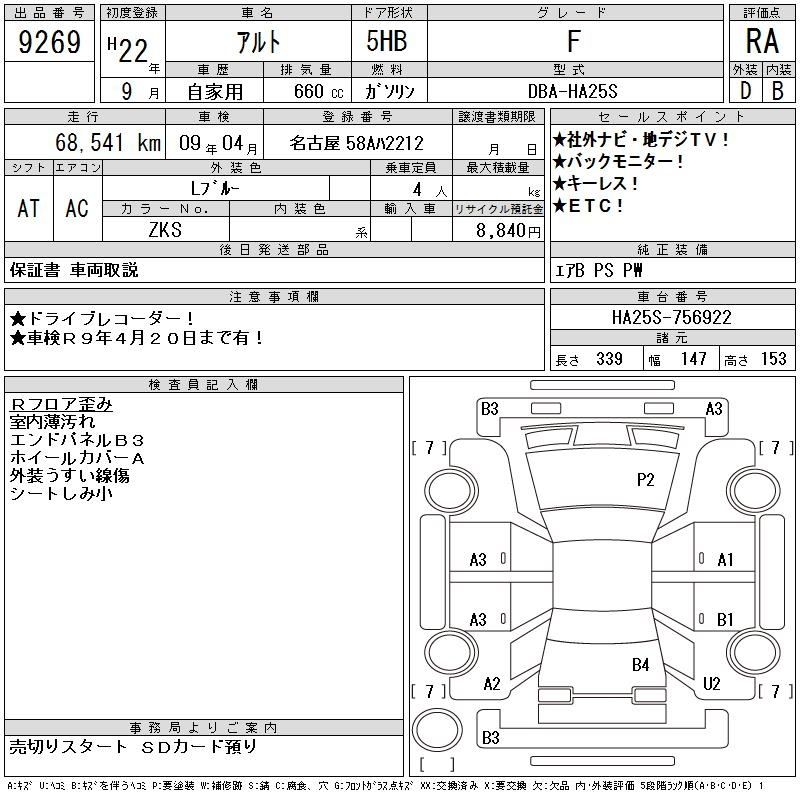800x800 pixels.
Task: Click the displacement value 660 cc
Action: click(x=318, y=91)
